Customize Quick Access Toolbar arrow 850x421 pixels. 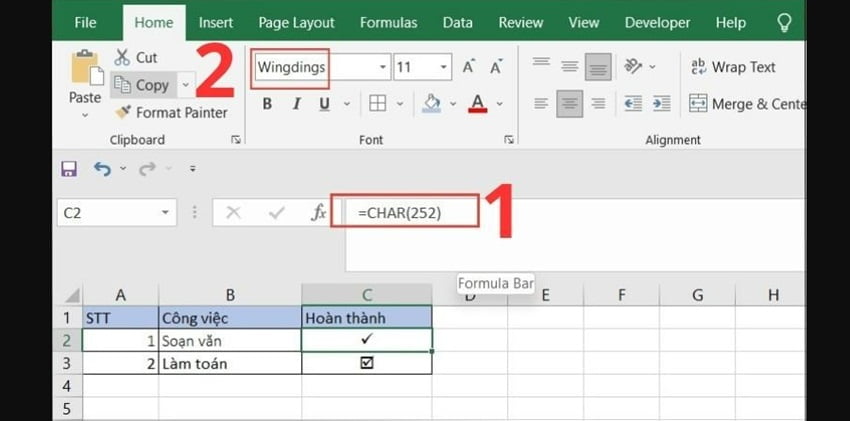click(192, 169)
